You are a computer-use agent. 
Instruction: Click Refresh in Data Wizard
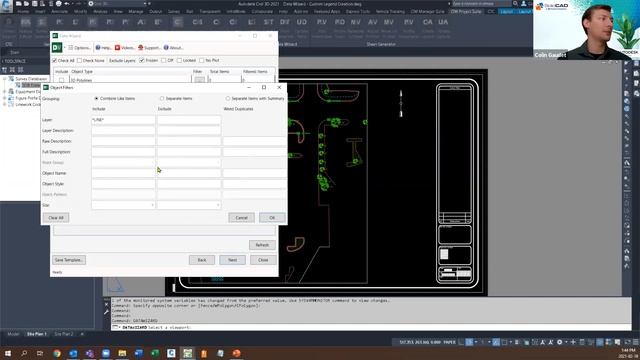pyautogui.click(x=262, y=245)
